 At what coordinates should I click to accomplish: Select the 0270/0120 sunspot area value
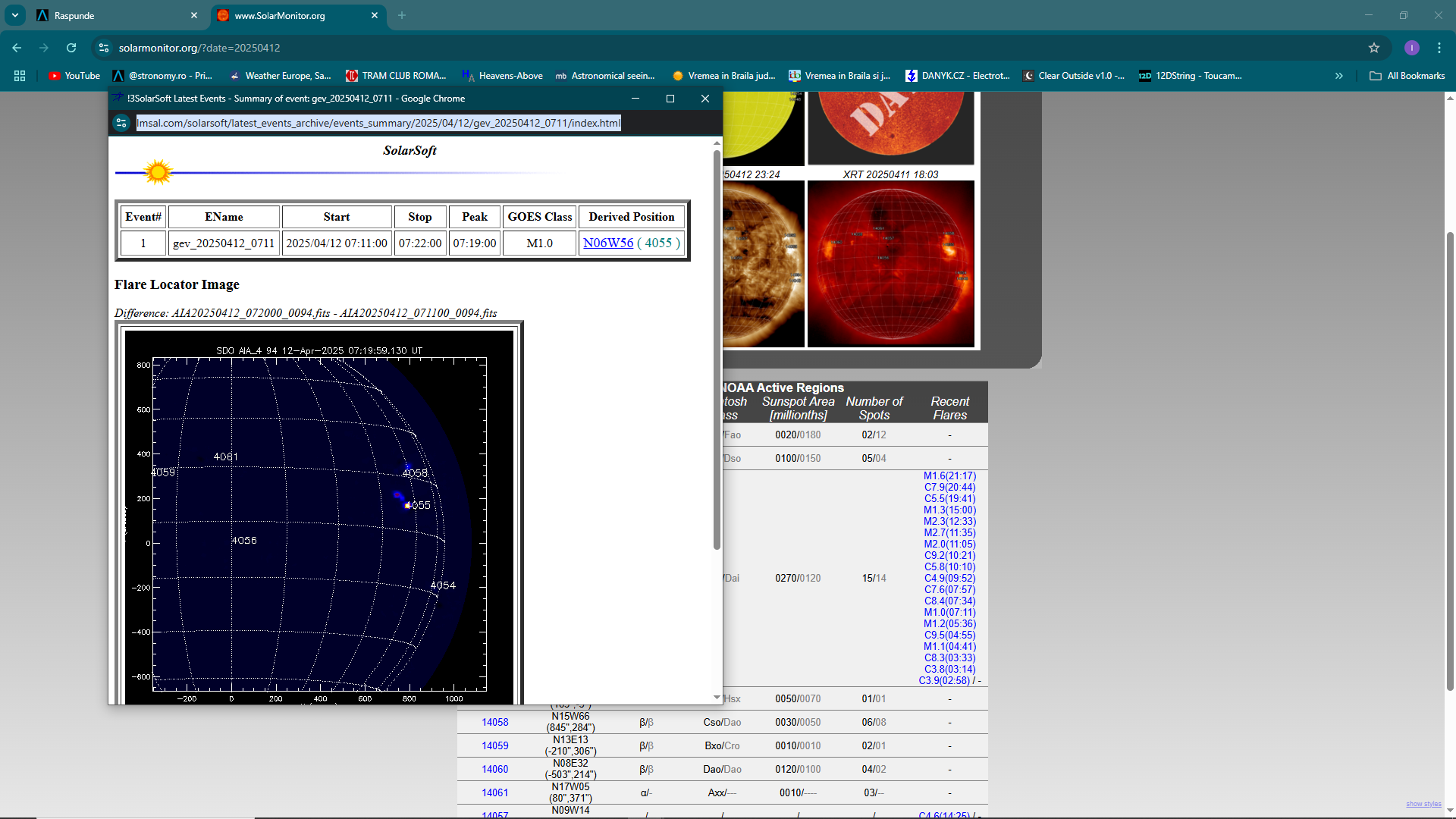798,579
